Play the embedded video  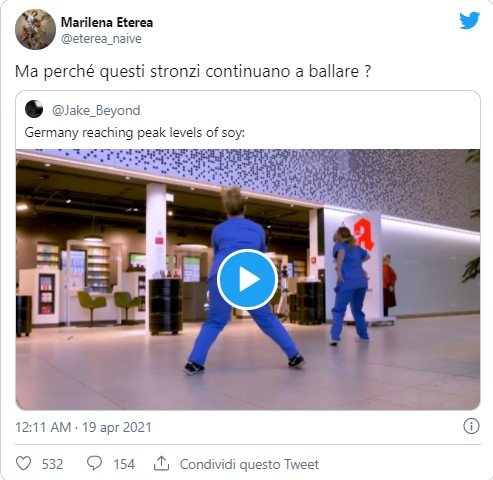[x=247, y=279]
